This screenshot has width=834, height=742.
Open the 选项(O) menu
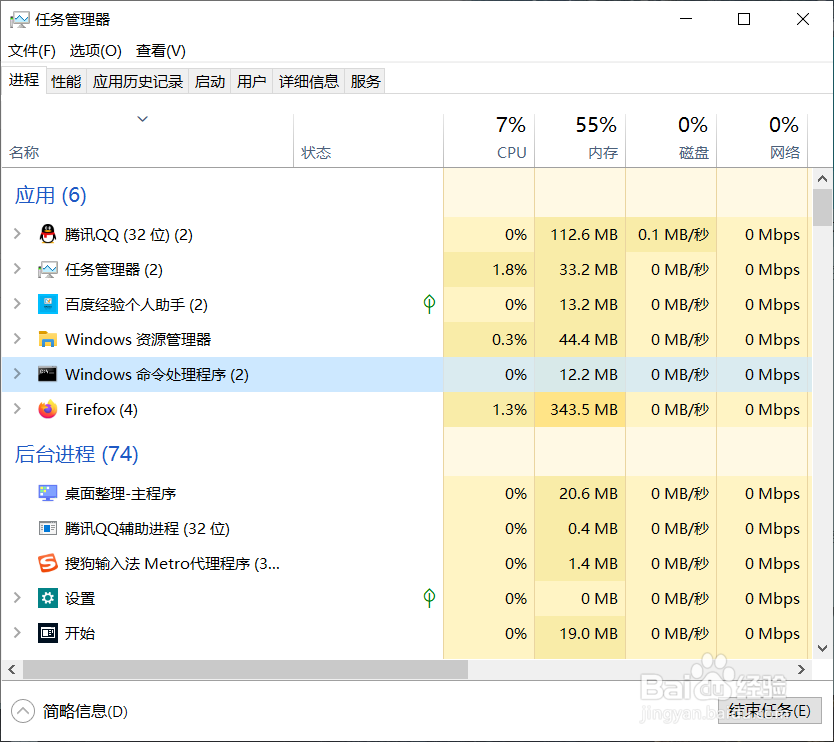[x=96, y=51]
